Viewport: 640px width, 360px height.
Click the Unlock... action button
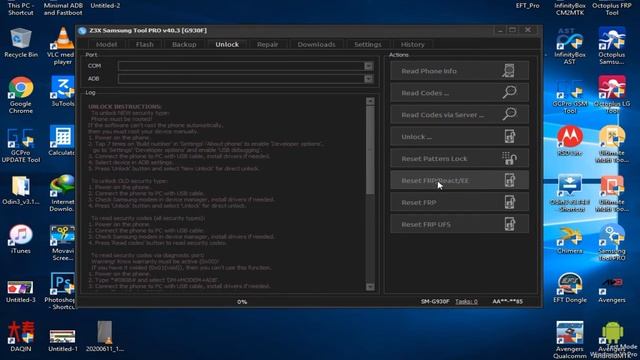click(460, 137)
